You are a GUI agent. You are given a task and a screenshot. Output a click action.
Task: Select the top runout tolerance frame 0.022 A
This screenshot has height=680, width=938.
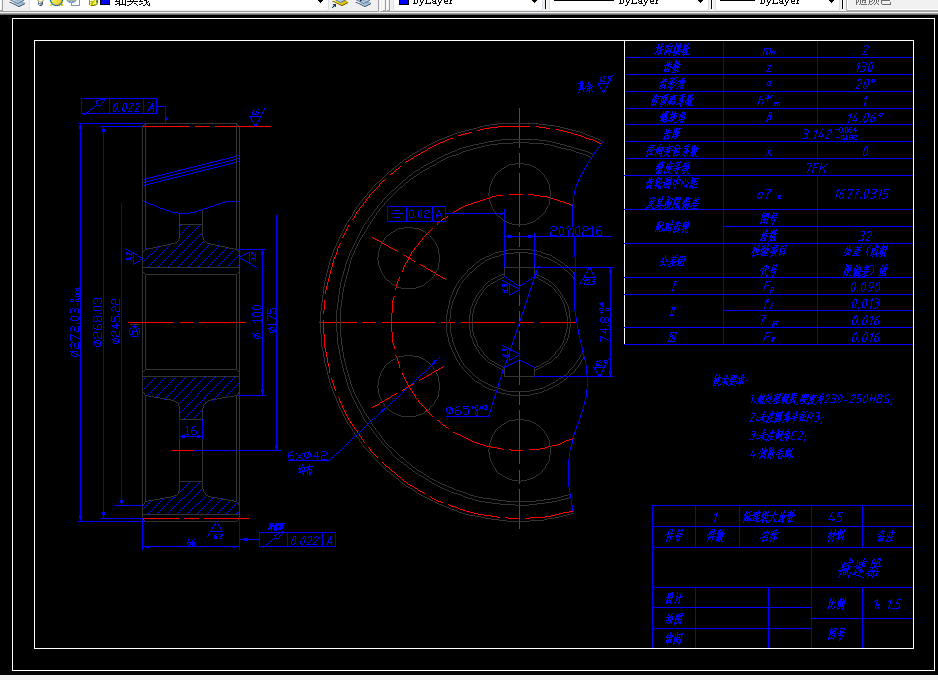119,106
